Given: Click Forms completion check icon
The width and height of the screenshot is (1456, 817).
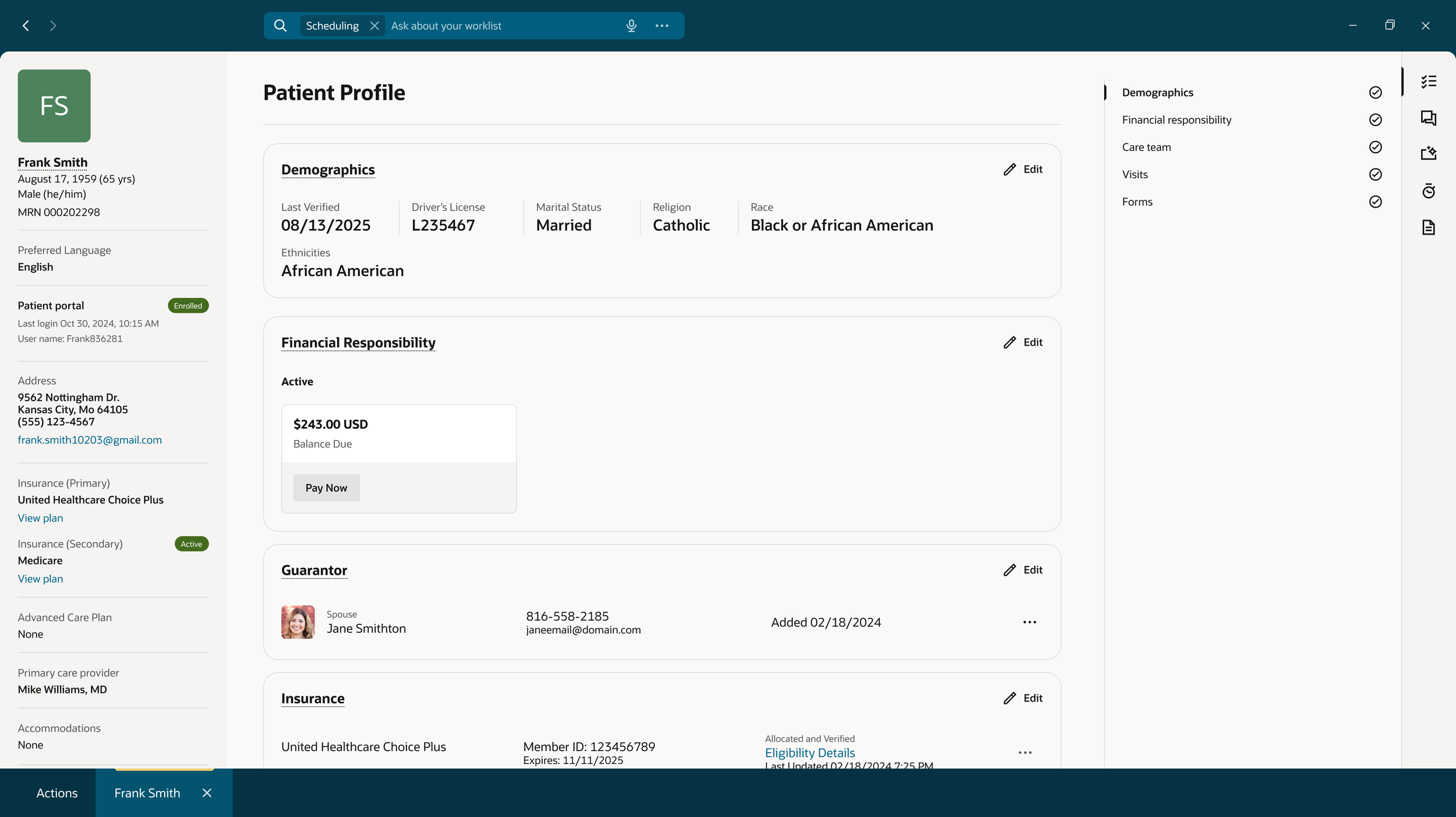Looking at the screenshot, I should click(x=1375, y=202).
